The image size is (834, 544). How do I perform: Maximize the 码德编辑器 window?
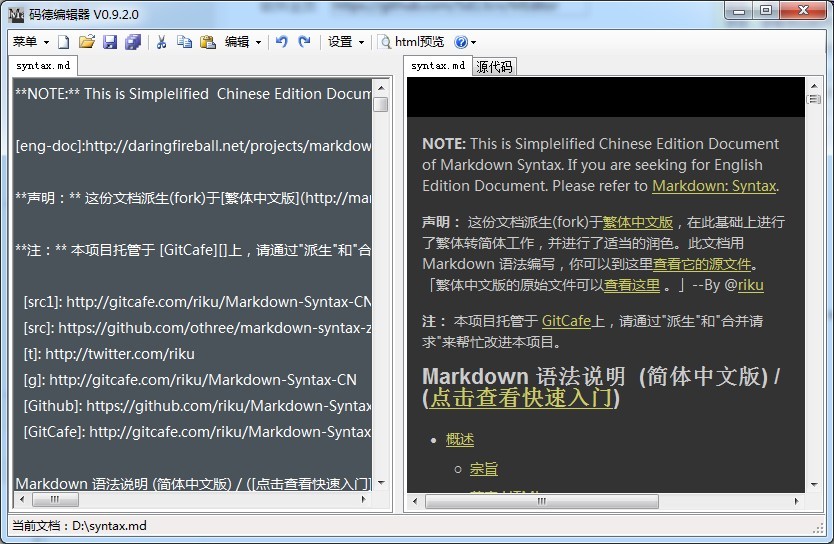766,11
